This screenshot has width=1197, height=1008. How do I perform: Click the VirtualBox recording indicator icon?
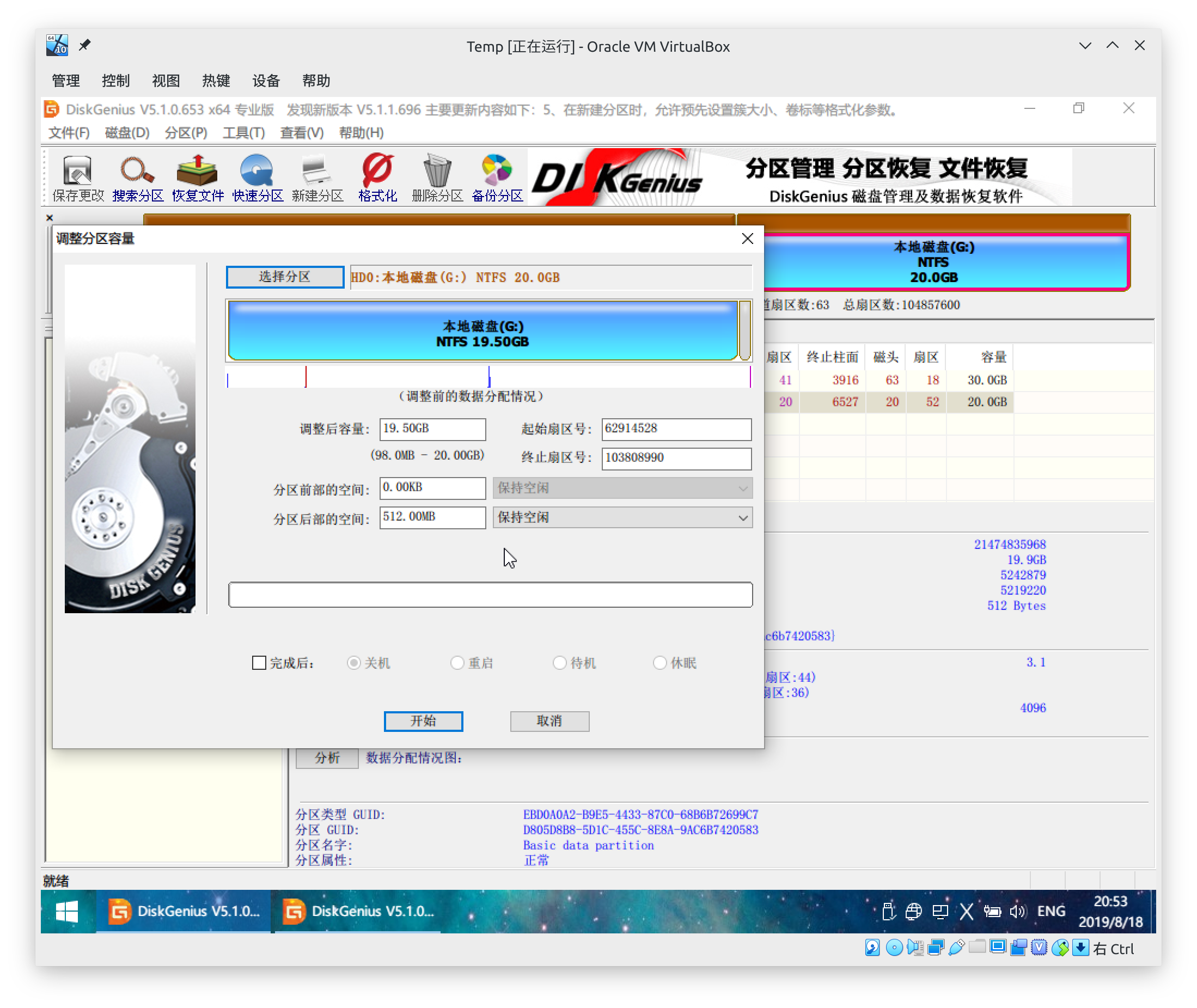[x=1018, y=948]
